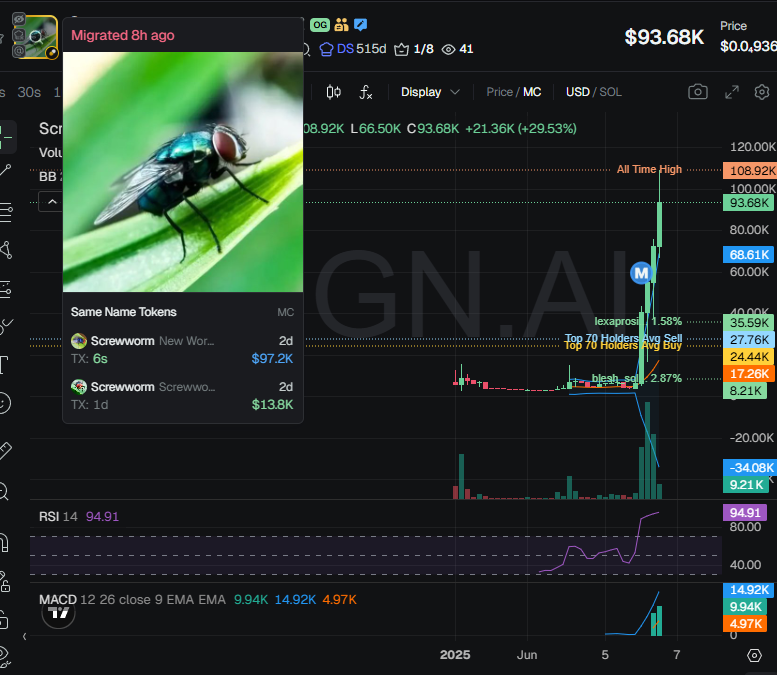Click the crown 1/8 ranking icon
This screenshot has width=777, height=675.
(x=401, y=50)
